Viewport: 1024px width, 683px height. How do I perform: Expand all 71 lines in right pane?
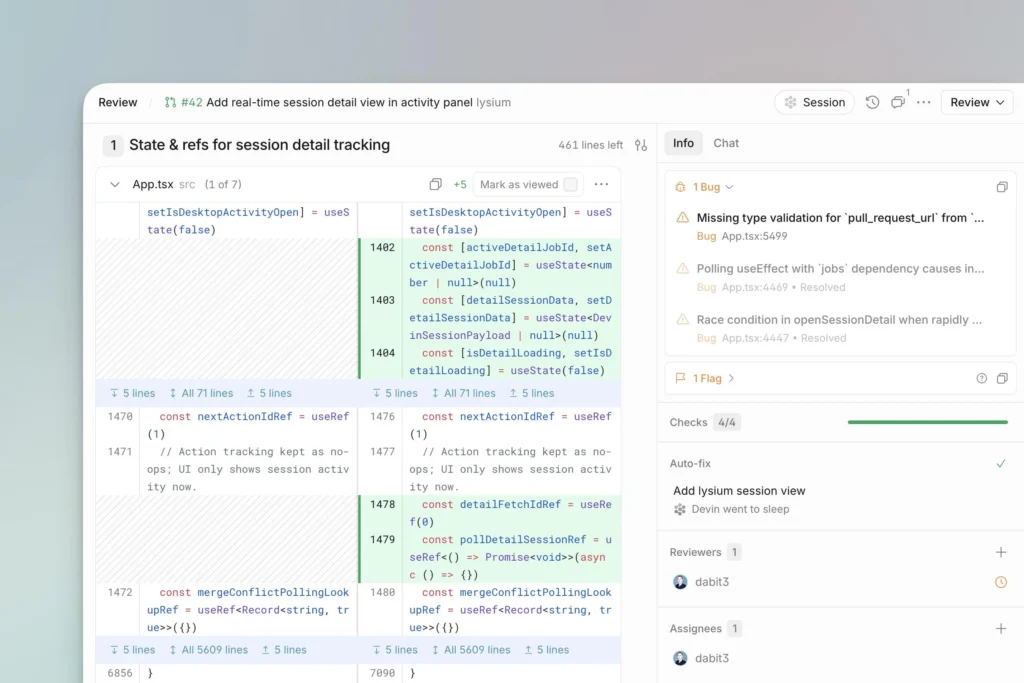(464, 393)
